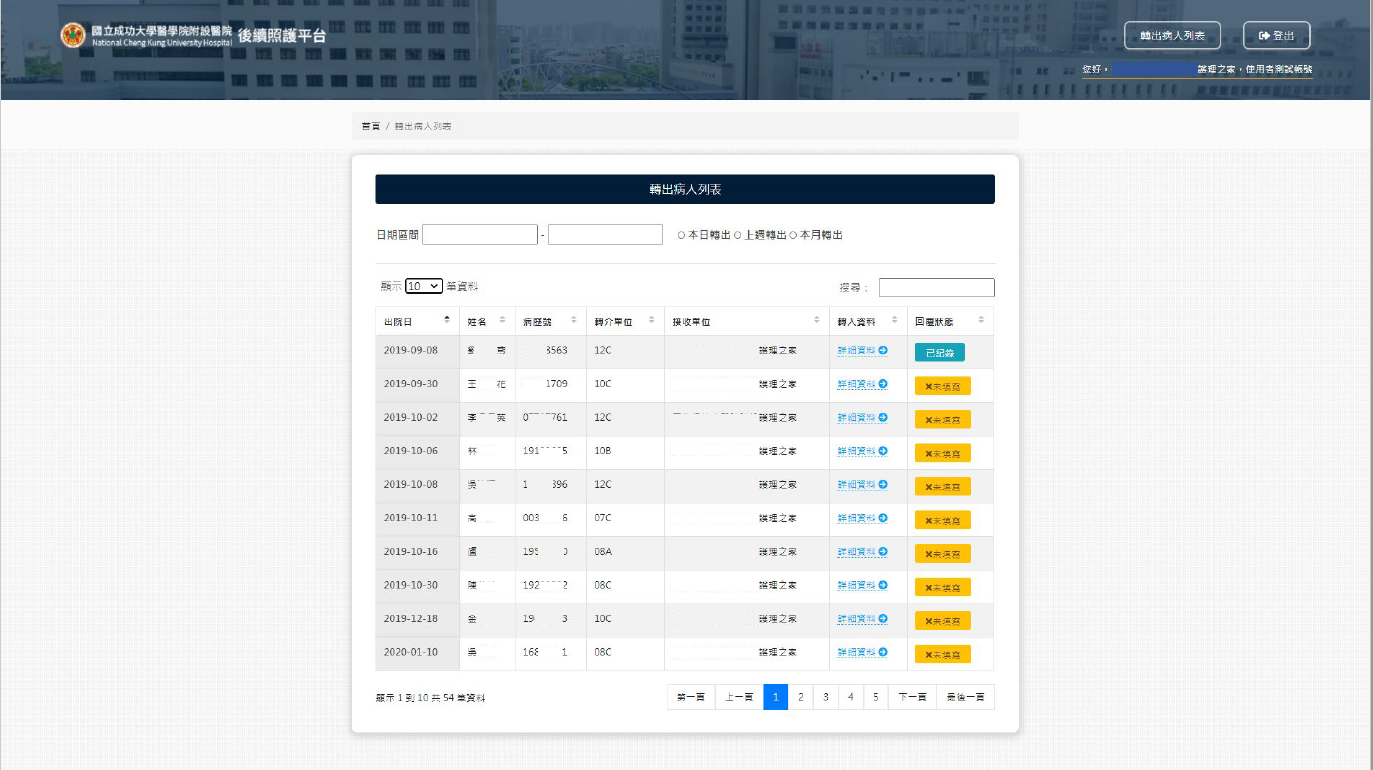Go to 首頁 via breadcrumb
This screenshot has width=1373, height=770.
point(371,126)
